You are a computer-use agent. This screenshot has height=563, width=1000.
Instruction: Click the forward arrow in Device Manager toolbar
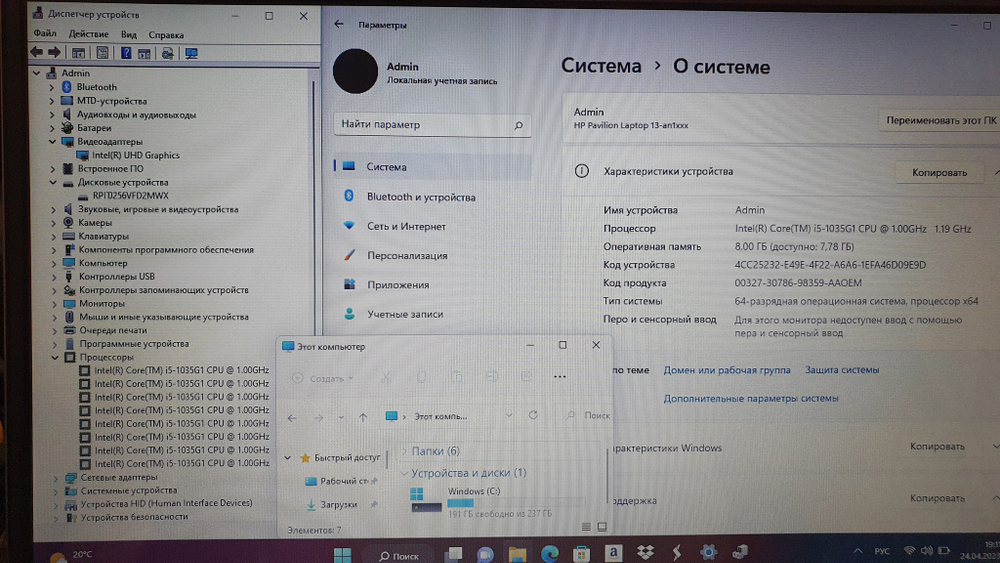pyautogui.click(x=54, y=52)
